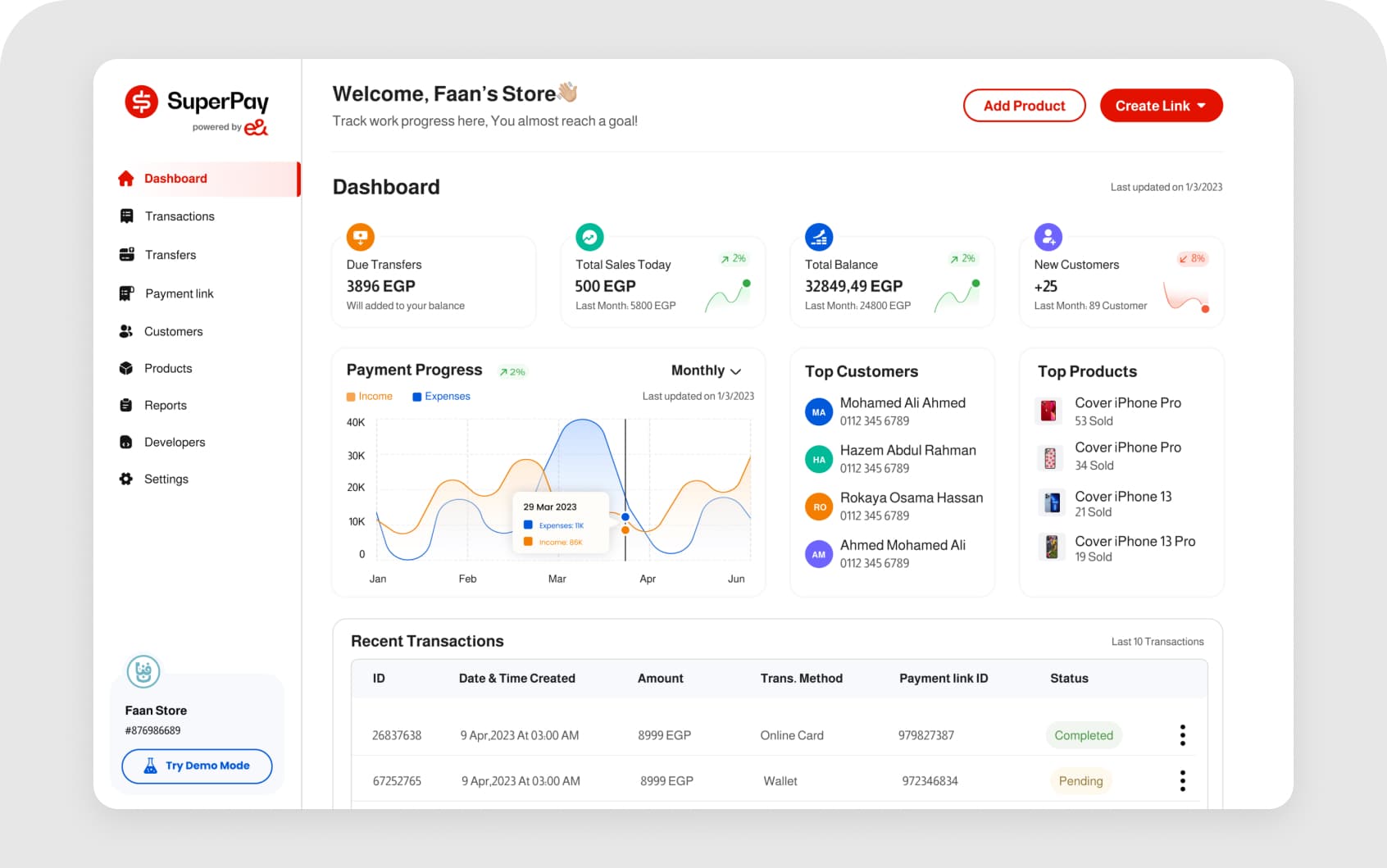Toggle the Expenses legend swatch
Screen dimensions: 1387x868
(x=416, y=397)
